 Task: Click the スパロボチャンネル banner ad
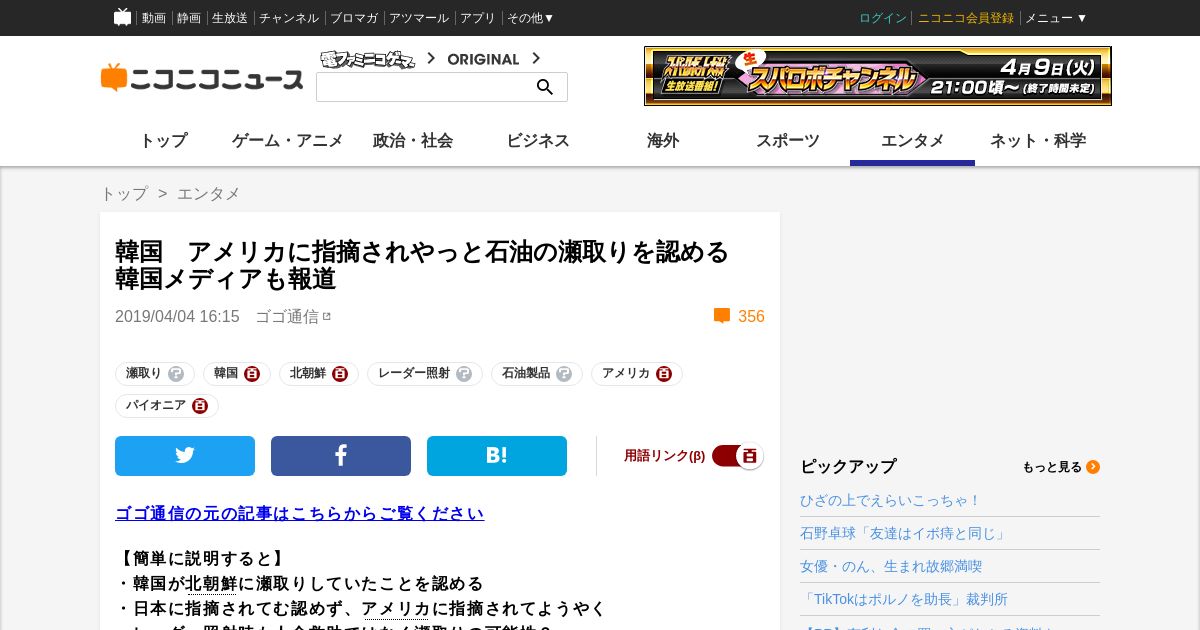pyautogui.click(x=878, y=76)
